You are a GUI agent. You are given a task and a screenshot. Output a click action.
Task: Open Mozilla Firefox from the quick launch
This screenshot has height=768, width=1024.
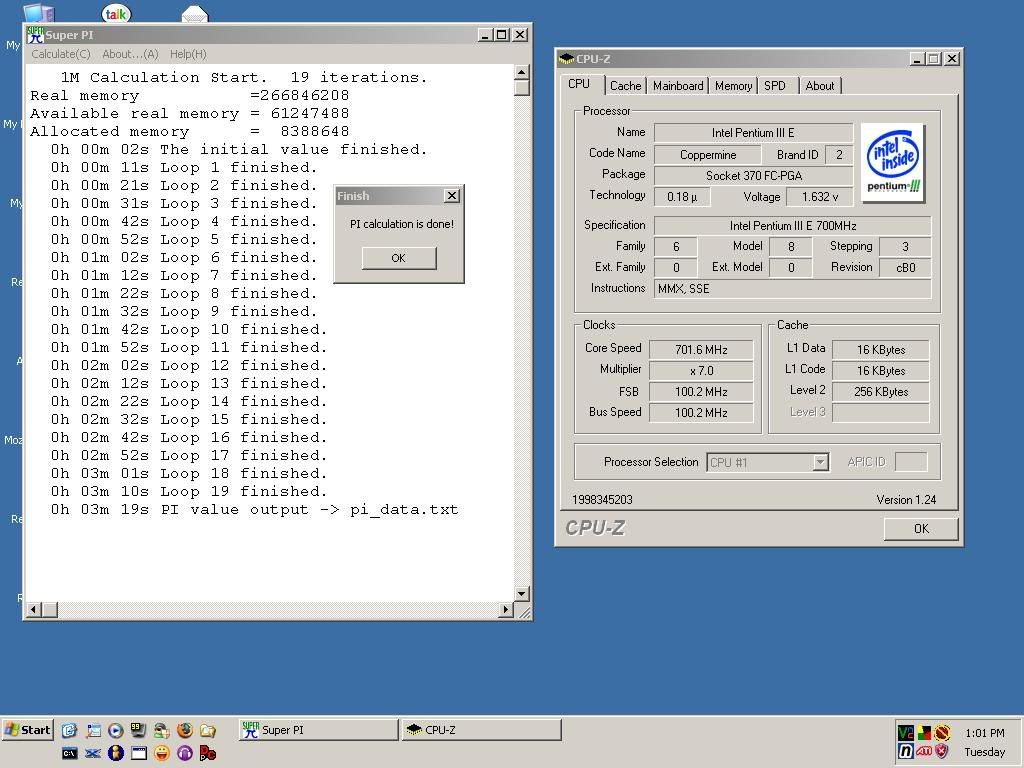tap(185, 730)
